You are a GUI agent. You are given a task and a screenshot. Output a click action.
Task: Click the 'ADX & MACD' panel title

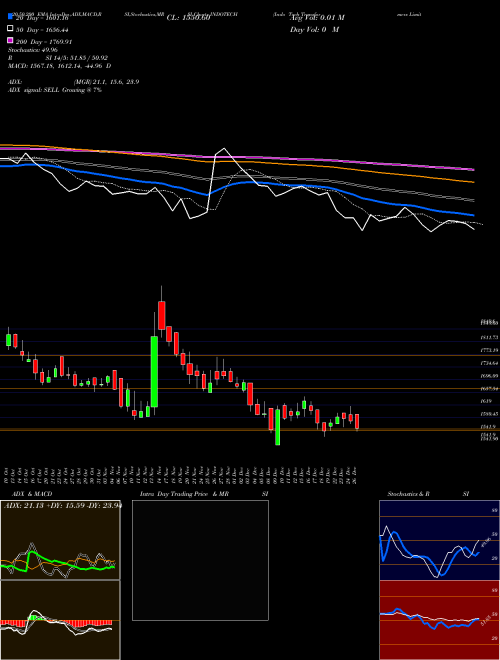(x=32, y=494)
